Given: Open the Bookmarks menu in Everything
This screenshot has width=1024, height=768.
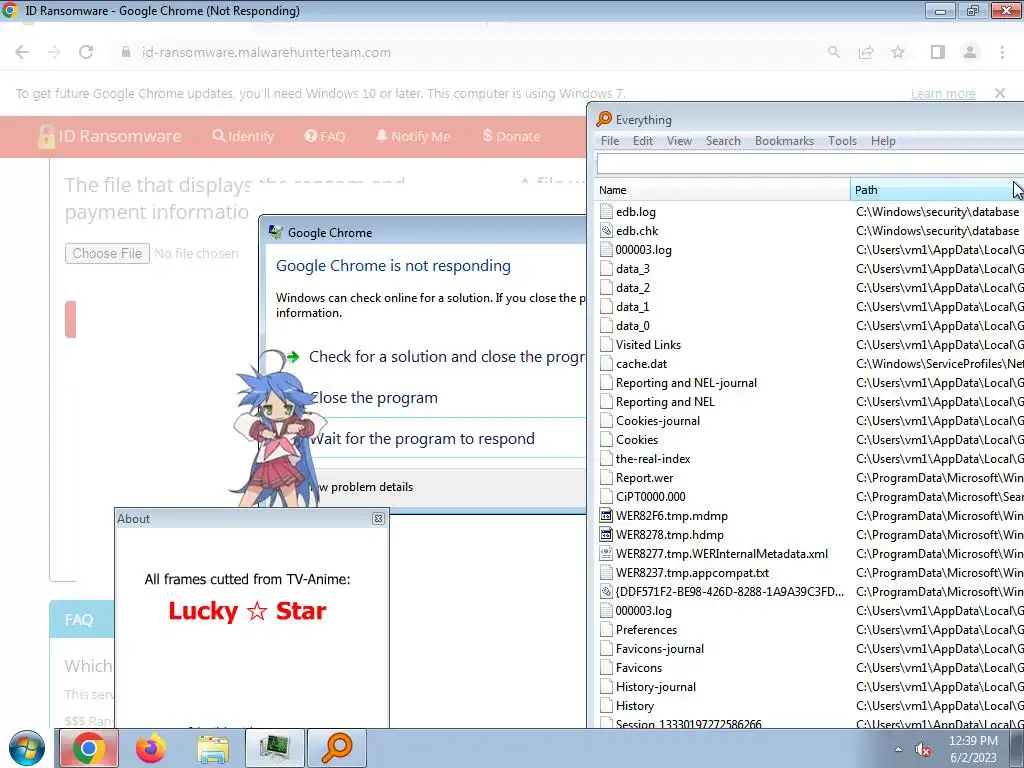Looking at the screenshot, I should tap(784, 141).
